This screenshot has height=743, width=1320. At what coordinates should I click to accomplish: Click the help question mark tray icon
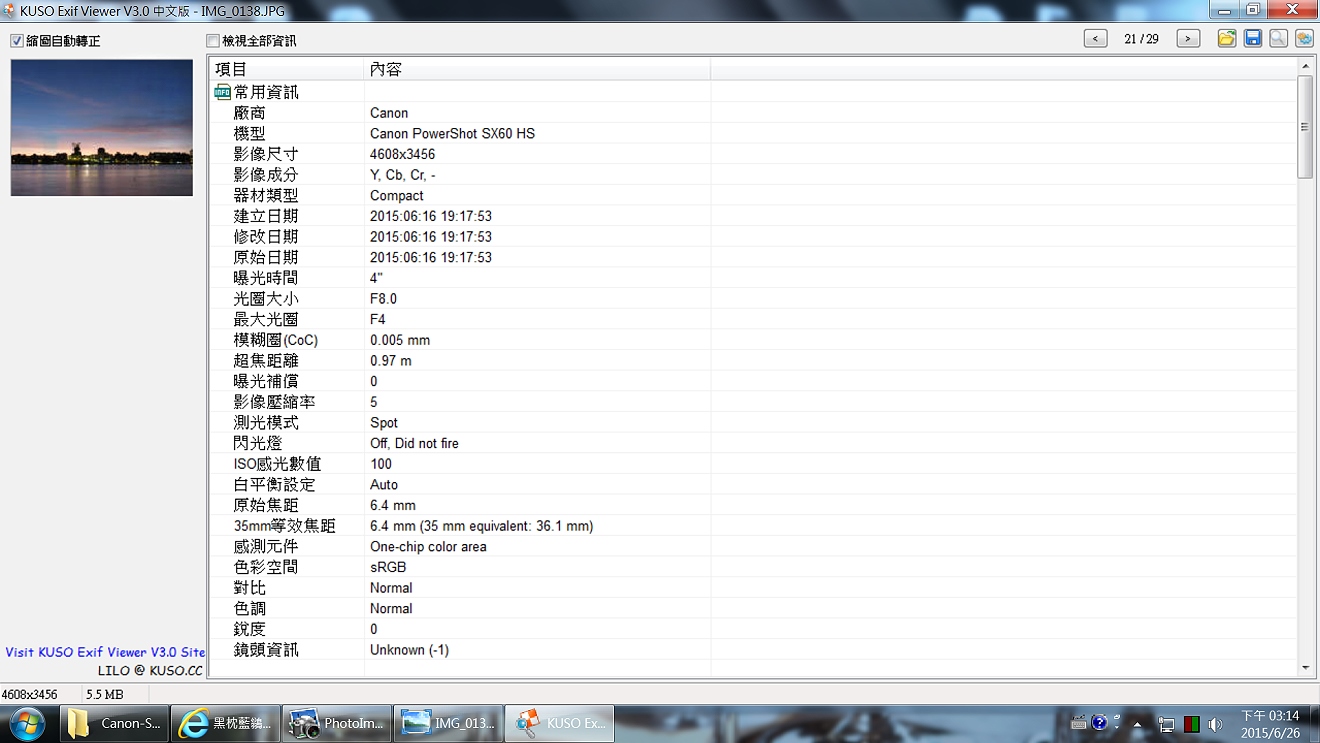point(1100,723)
